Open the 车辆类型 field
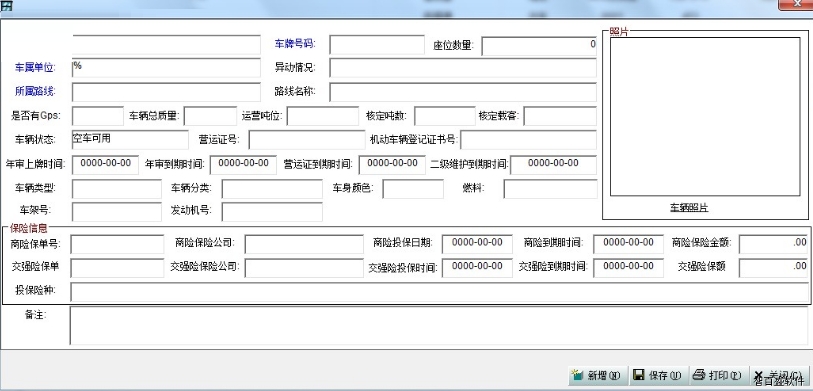Viewport: 813px width, 391px height. point(117,189)
